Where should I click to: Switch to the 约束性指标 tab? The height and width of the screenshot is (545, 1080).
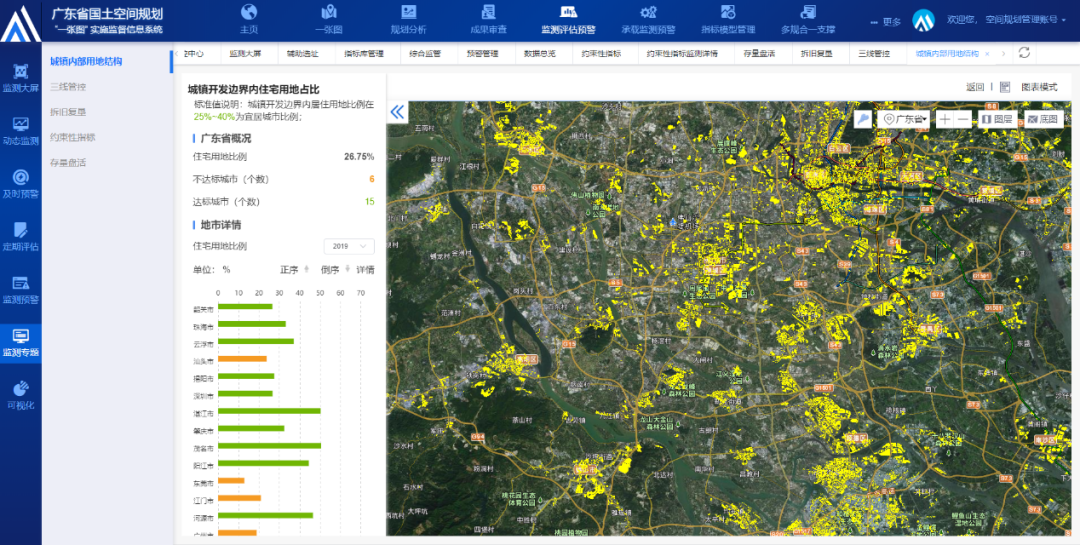click(x=601, y=54)
